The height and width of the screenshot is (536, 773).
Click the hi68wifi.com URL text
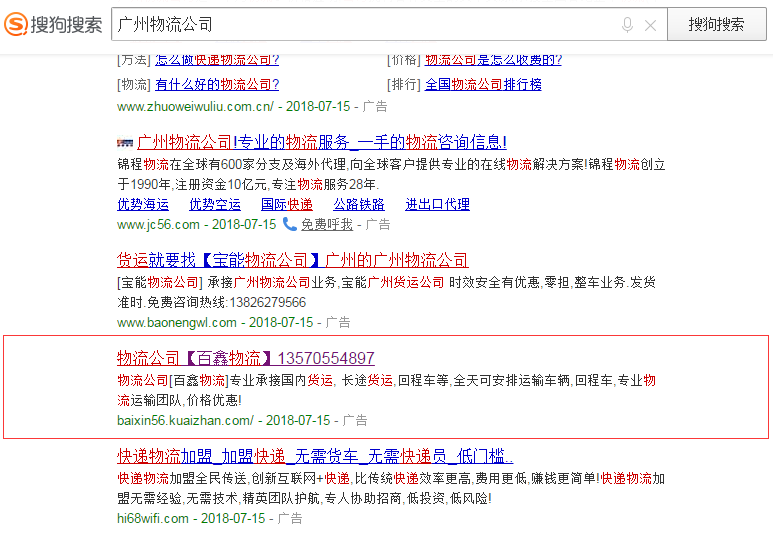coord(153,518)
